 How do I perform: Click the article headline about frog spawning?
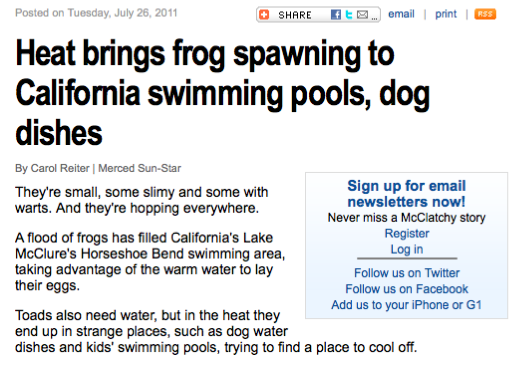223,92
